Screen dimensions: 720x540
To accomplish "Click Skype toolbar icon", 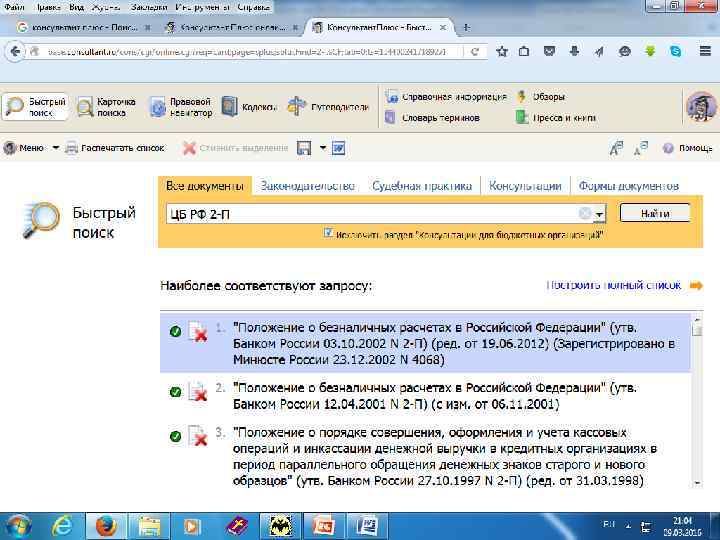I will pos(675,51).
